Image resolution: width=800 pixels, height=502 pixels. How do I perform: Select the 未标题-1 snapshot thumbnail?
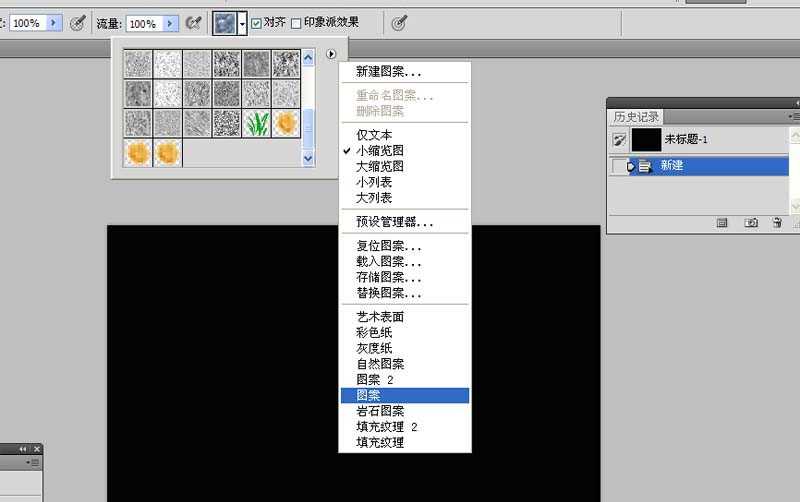(647, 140)
